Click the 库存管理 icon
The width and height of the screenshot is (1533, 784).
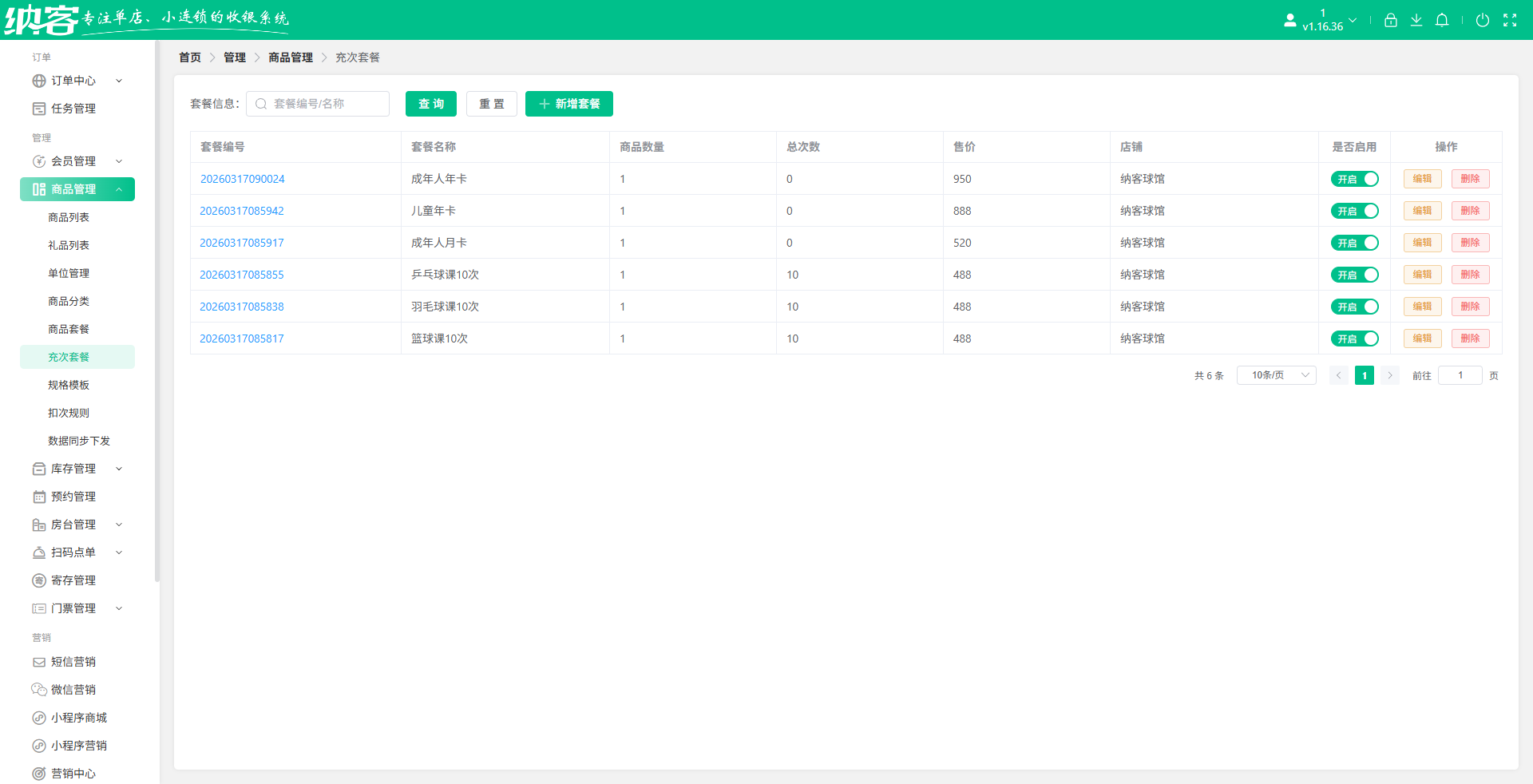click(39, 469)
